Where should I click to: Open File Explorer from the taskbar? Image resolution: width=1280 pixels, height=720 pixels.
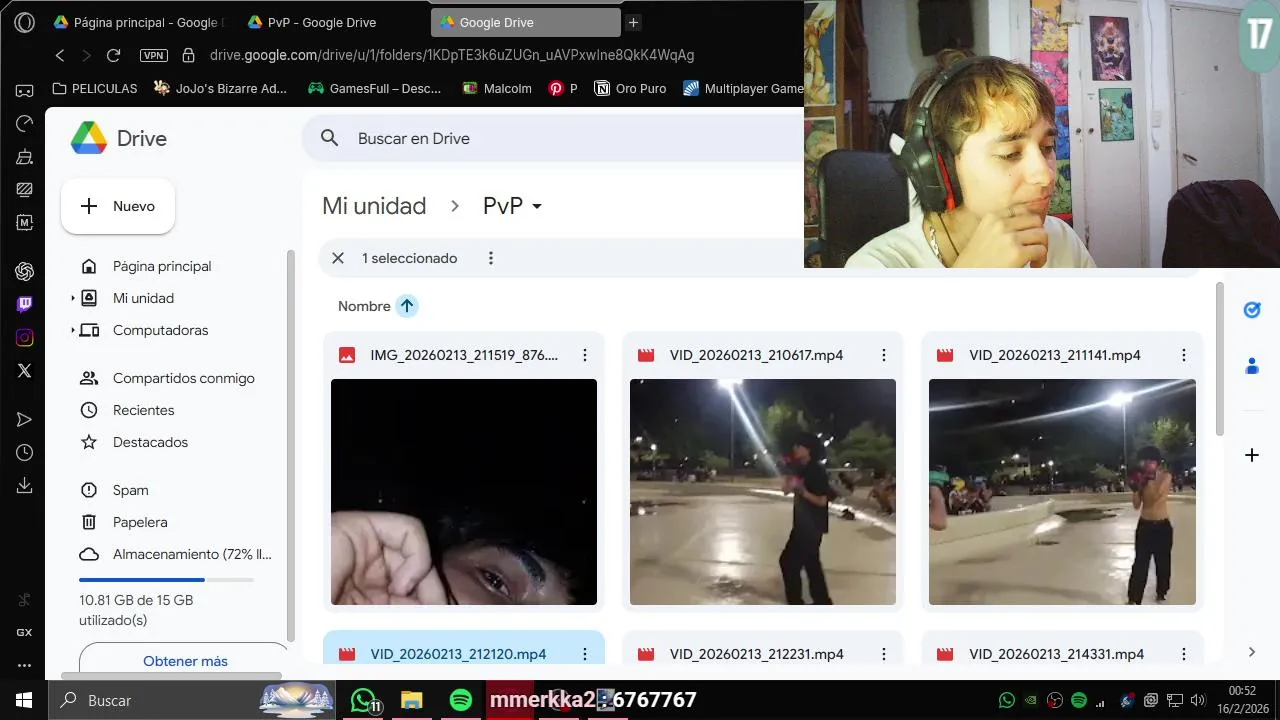(412, 700)
